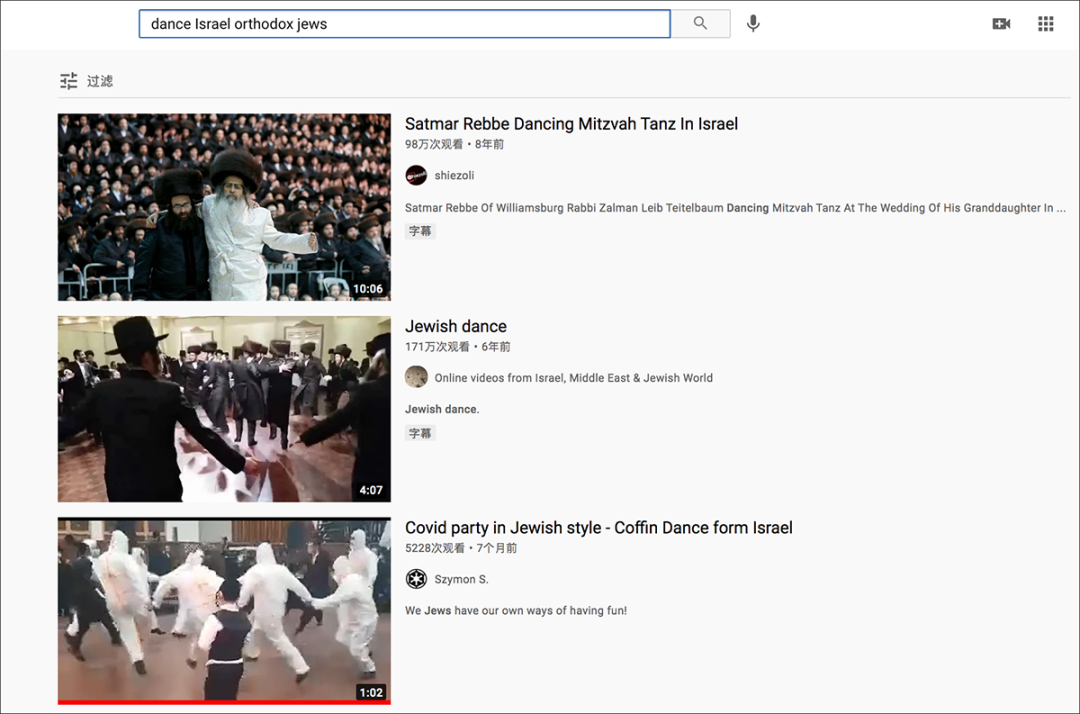The image size is (1080, 714).
Task: Click avatar of Online videos from Israel channel
Action: click(x=416, y=377)
